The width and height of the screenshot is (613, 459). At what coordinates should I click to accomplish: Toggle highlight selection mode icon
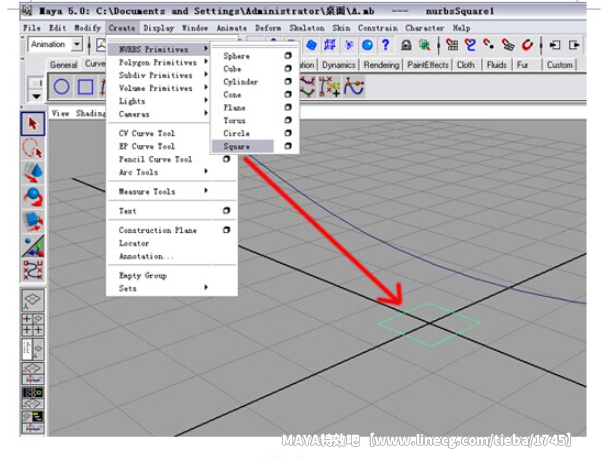pyautogui.click(x=425, y=45)
